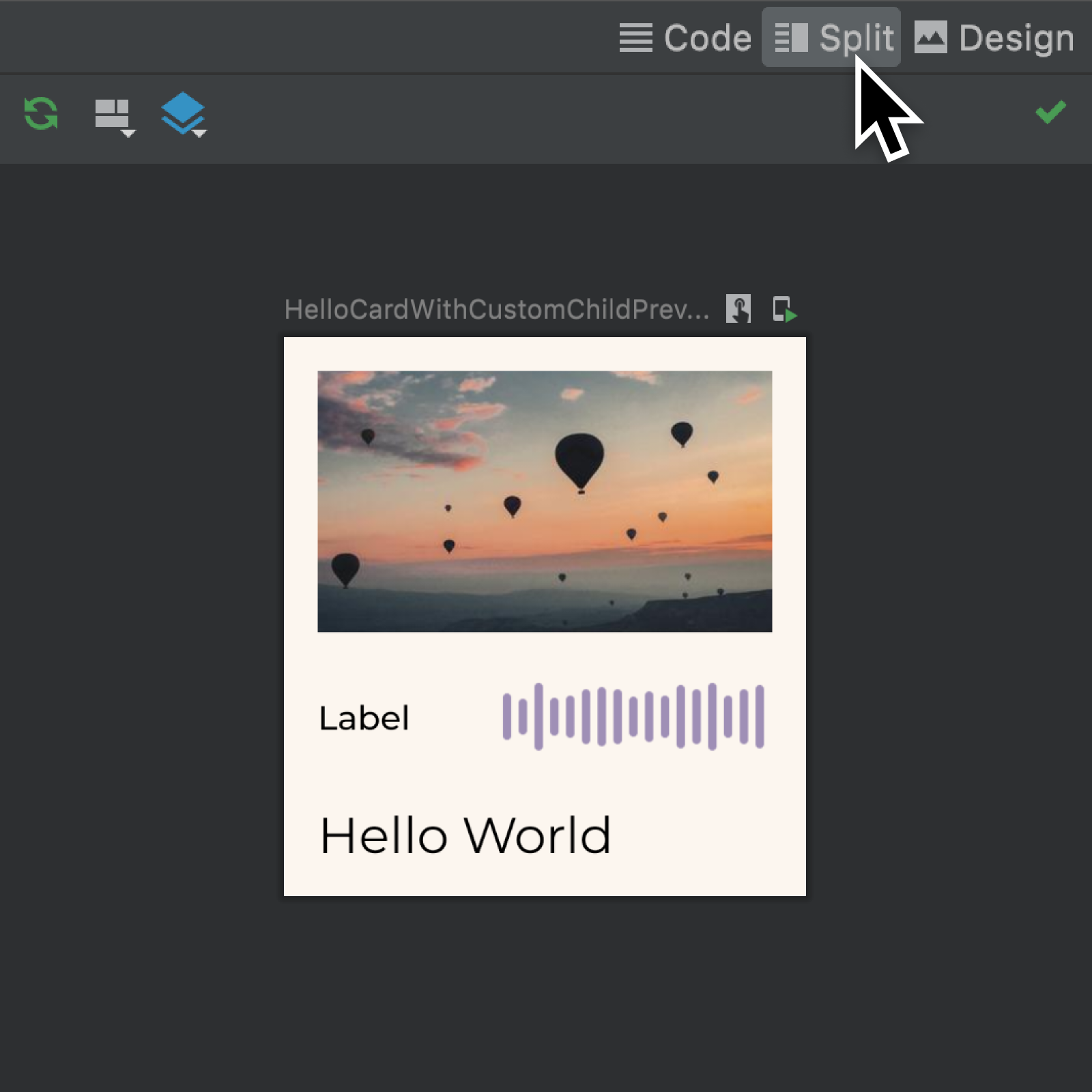Screen dimensions: 1092x1092
Task: Deploy preview to device icon
Action: [x=784, y=309]
